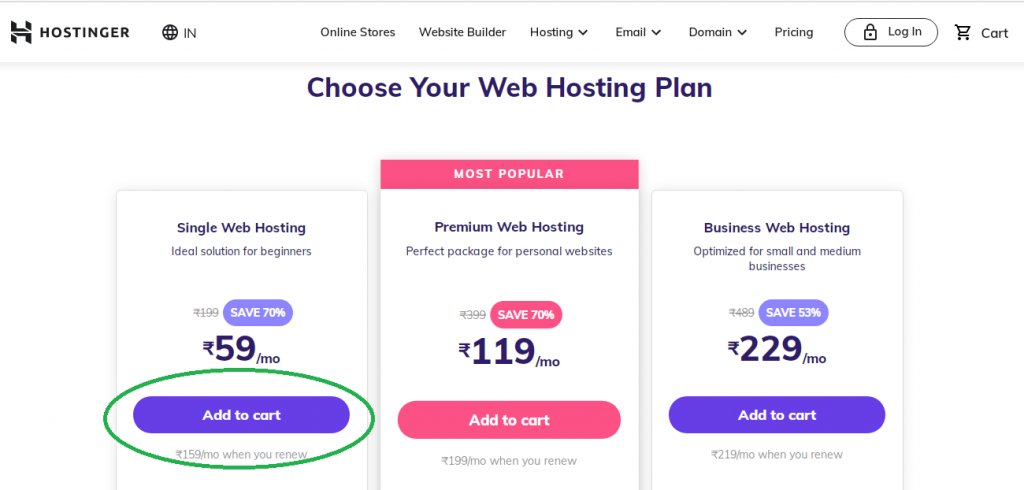Click the globe language icon

click(170, 32)
